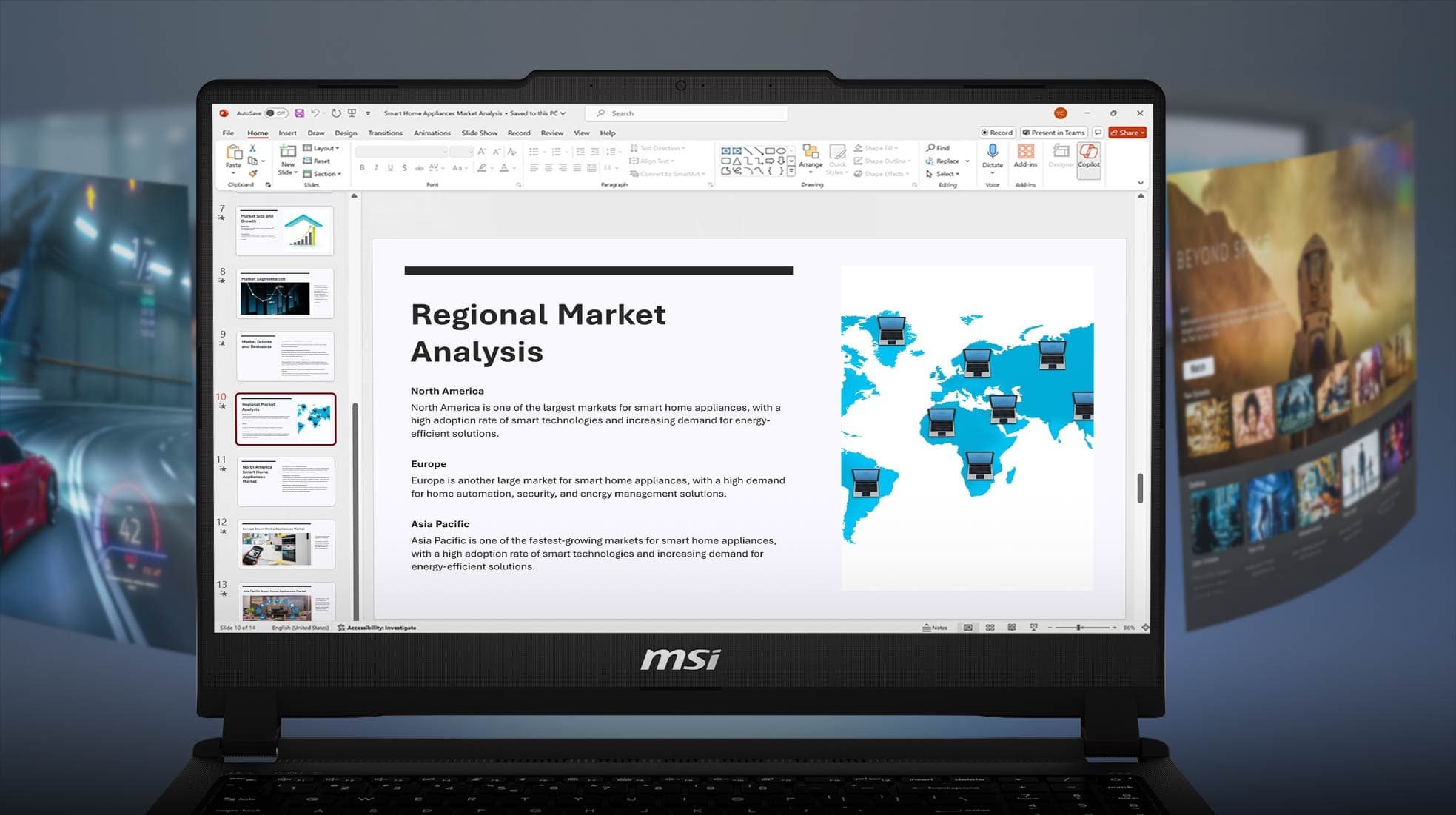Click the Present in Teams button
The width and height of the screenshot is (1456, 815).
(1053, 133)
